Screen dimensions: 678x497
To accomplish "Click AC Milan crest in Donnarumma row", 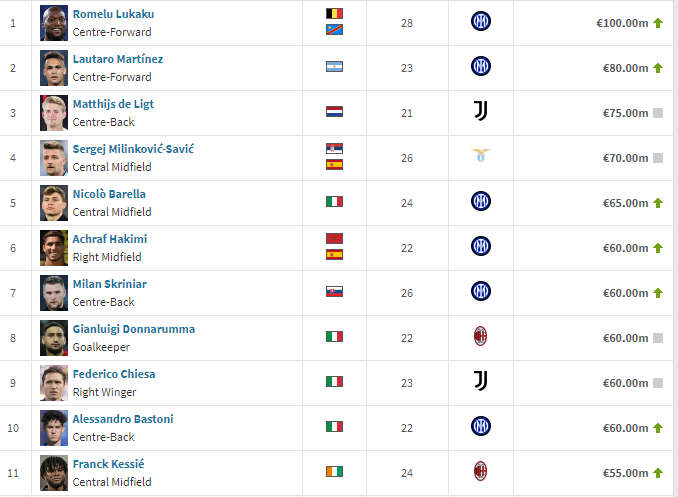I will point(480,337).
